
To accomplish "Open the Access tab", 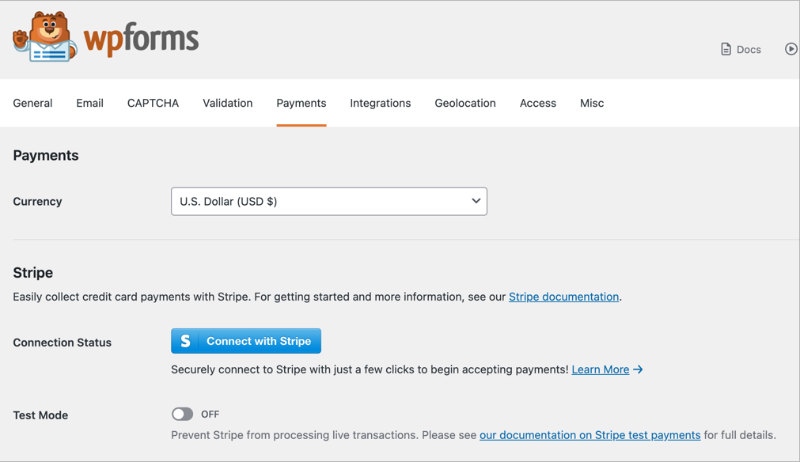I will [x=538, y=103].
